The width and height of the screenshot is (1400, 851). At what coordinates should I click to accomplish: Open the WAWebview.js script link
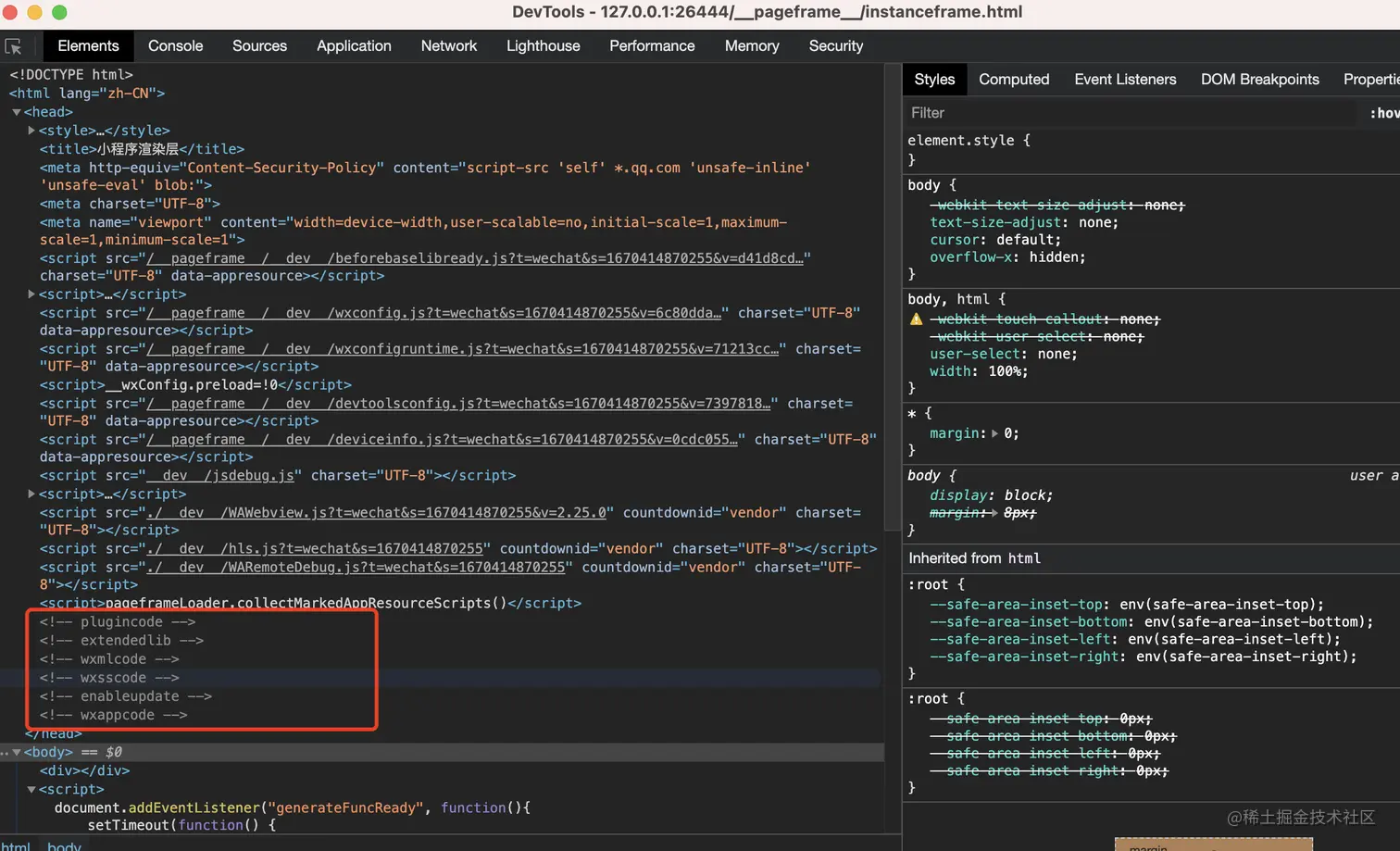(377, 513)
